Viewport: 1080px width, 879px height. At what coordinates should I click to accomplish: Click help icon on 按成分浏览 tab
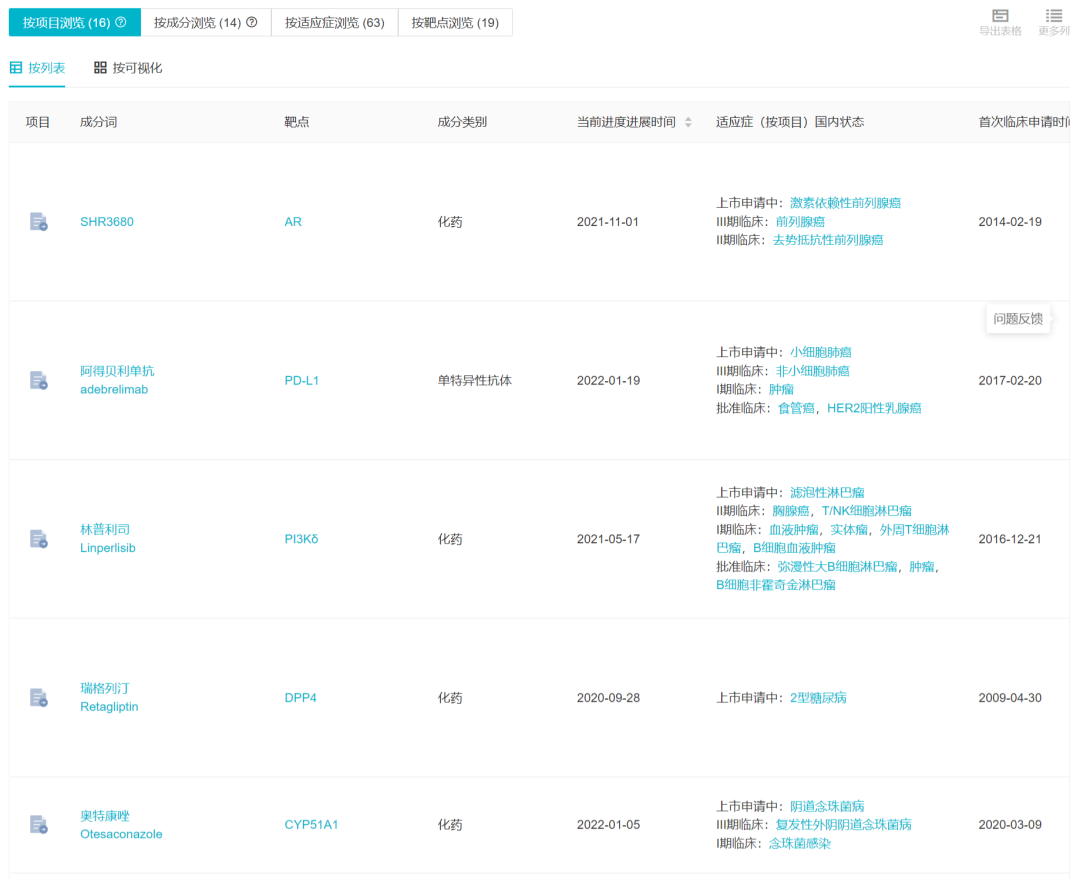[x=252, y=22]
